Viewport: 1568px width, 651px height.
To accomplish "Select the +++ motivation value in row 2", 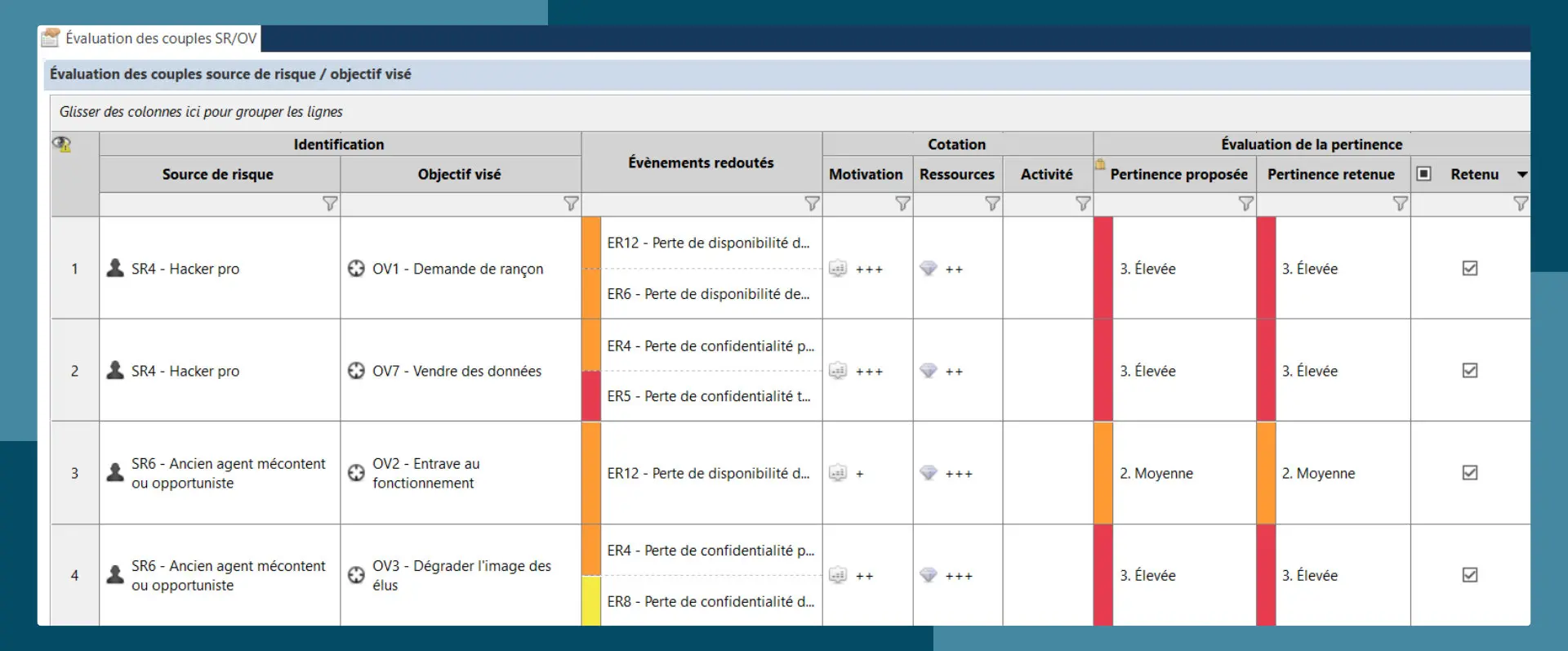I will (x=869, y=372).
